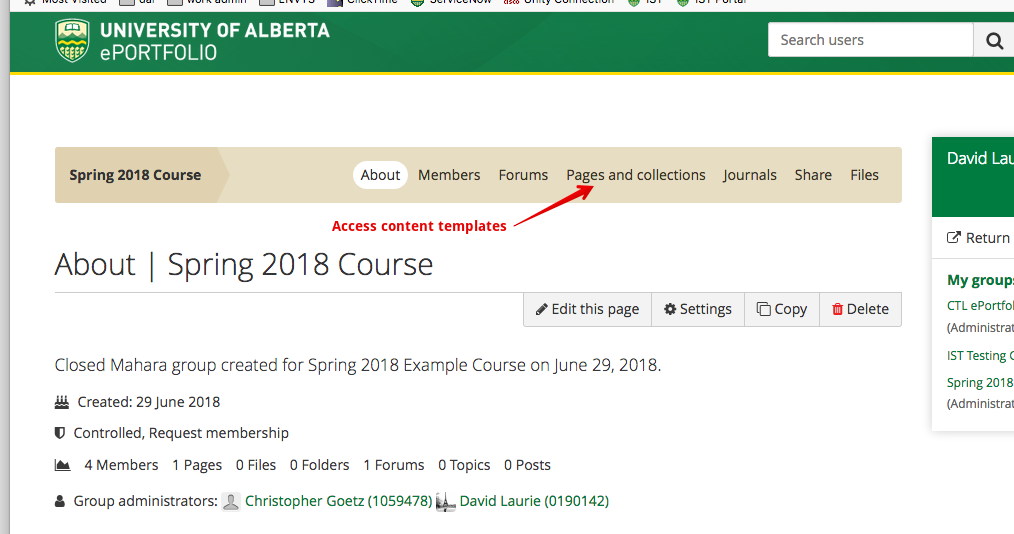1014x534 pixels.
Task: Open David Laurie (0190142) profile link
Action: (534, 501)
